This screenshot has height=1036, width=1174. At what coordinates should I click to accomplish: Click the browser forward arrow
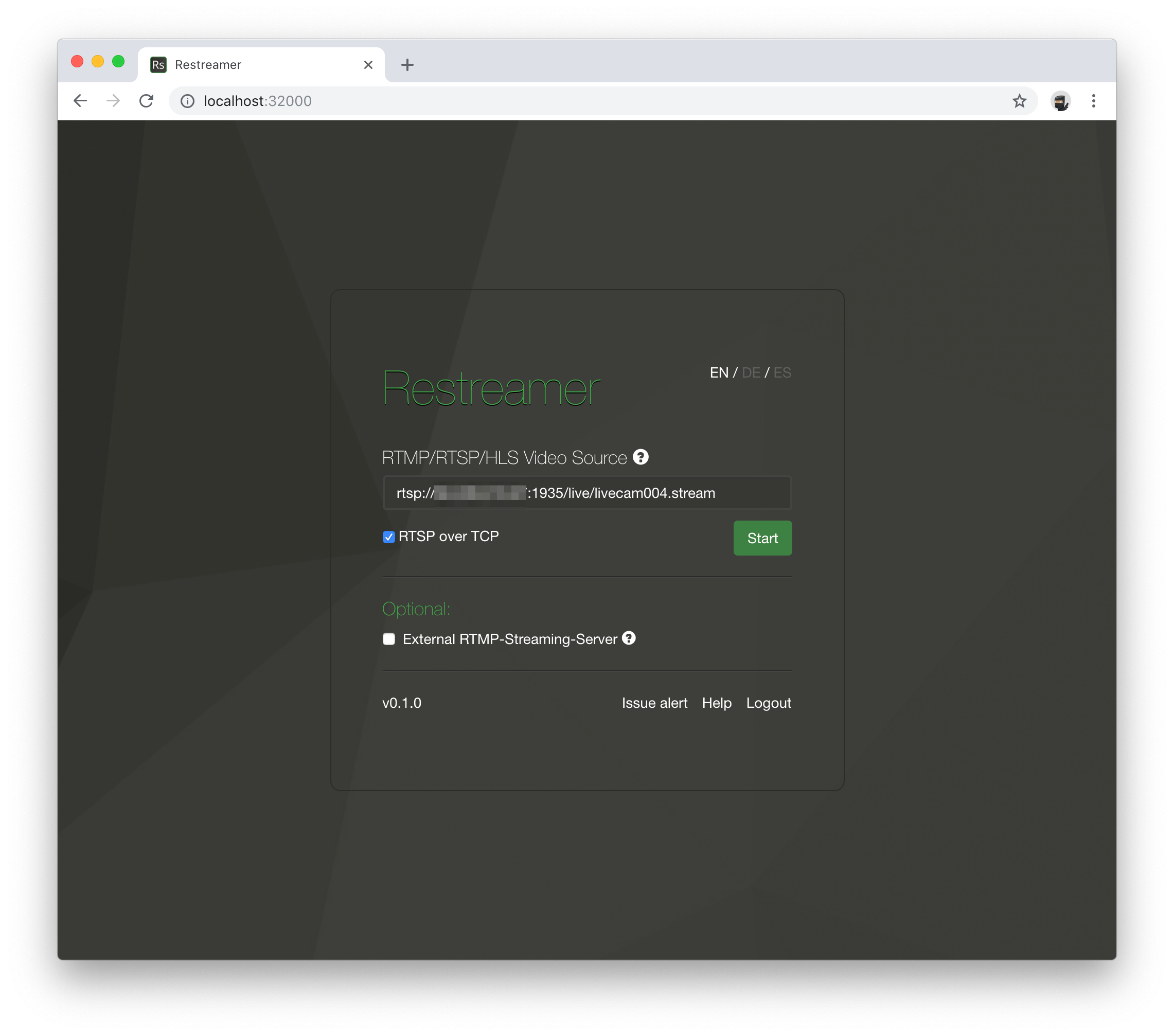113,101
